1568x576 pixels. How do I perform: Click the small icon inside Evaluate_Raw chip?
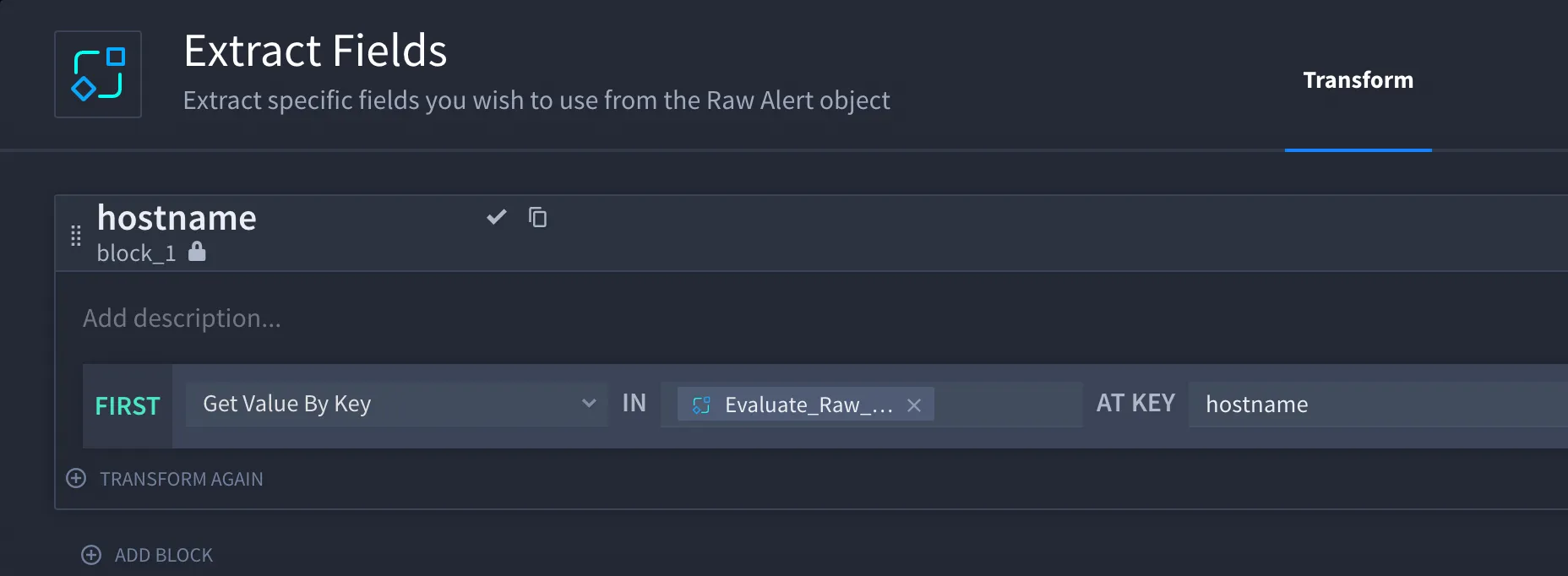(x=701, y=405)
